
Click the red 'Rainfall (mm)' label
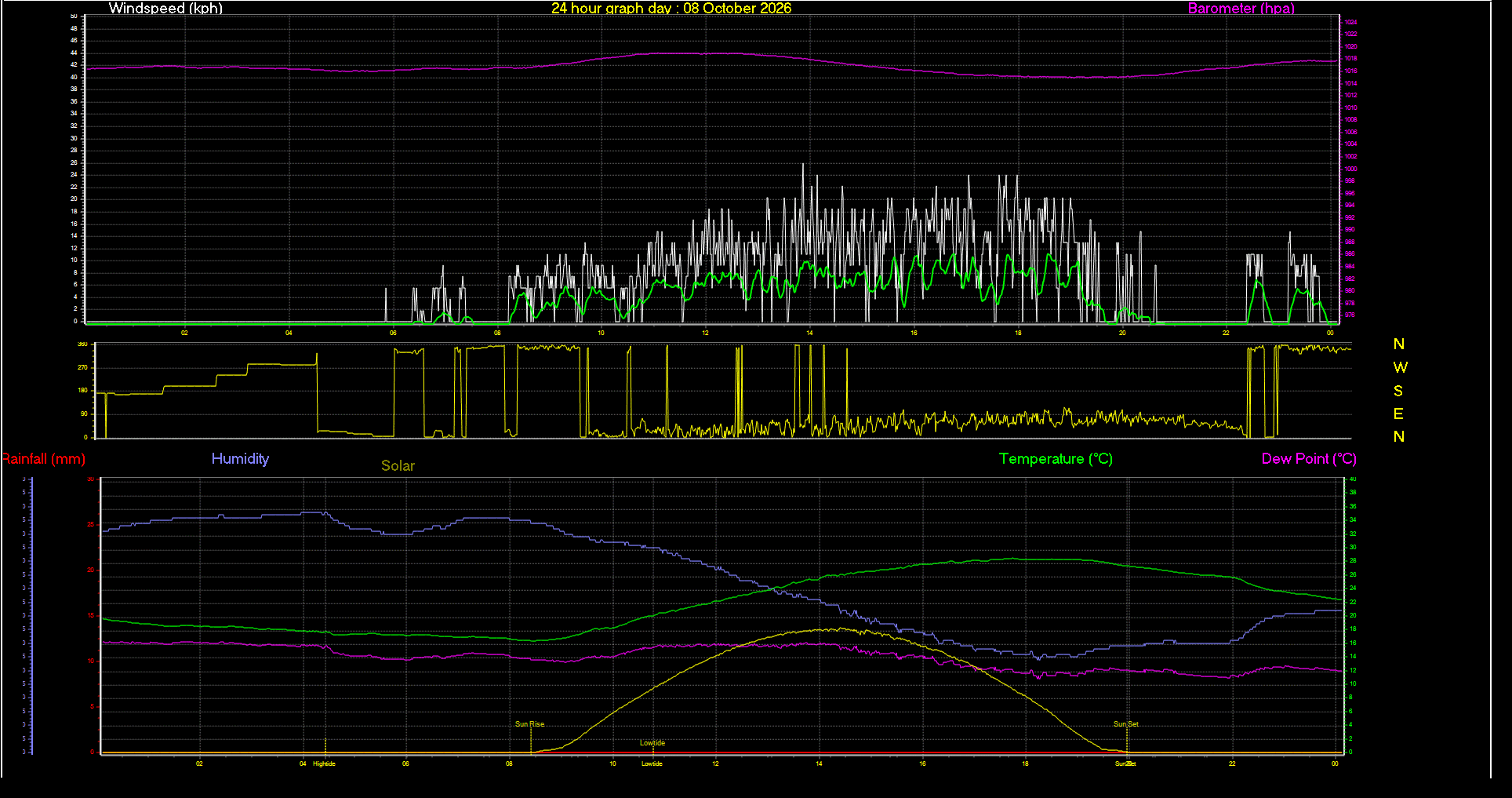[43, 459]
